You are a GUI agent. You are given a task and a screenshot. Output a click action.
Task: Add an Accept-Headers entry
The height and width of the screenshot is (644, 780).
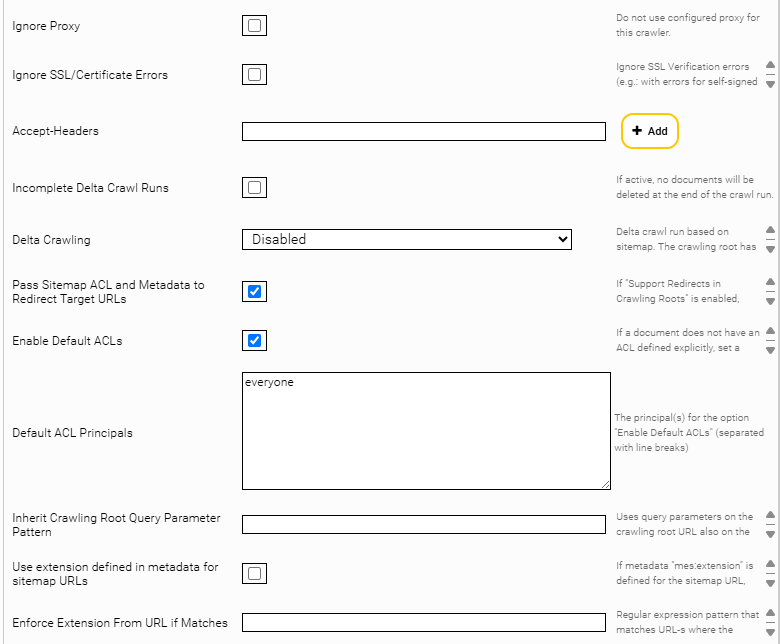click(x=649, y=131)
